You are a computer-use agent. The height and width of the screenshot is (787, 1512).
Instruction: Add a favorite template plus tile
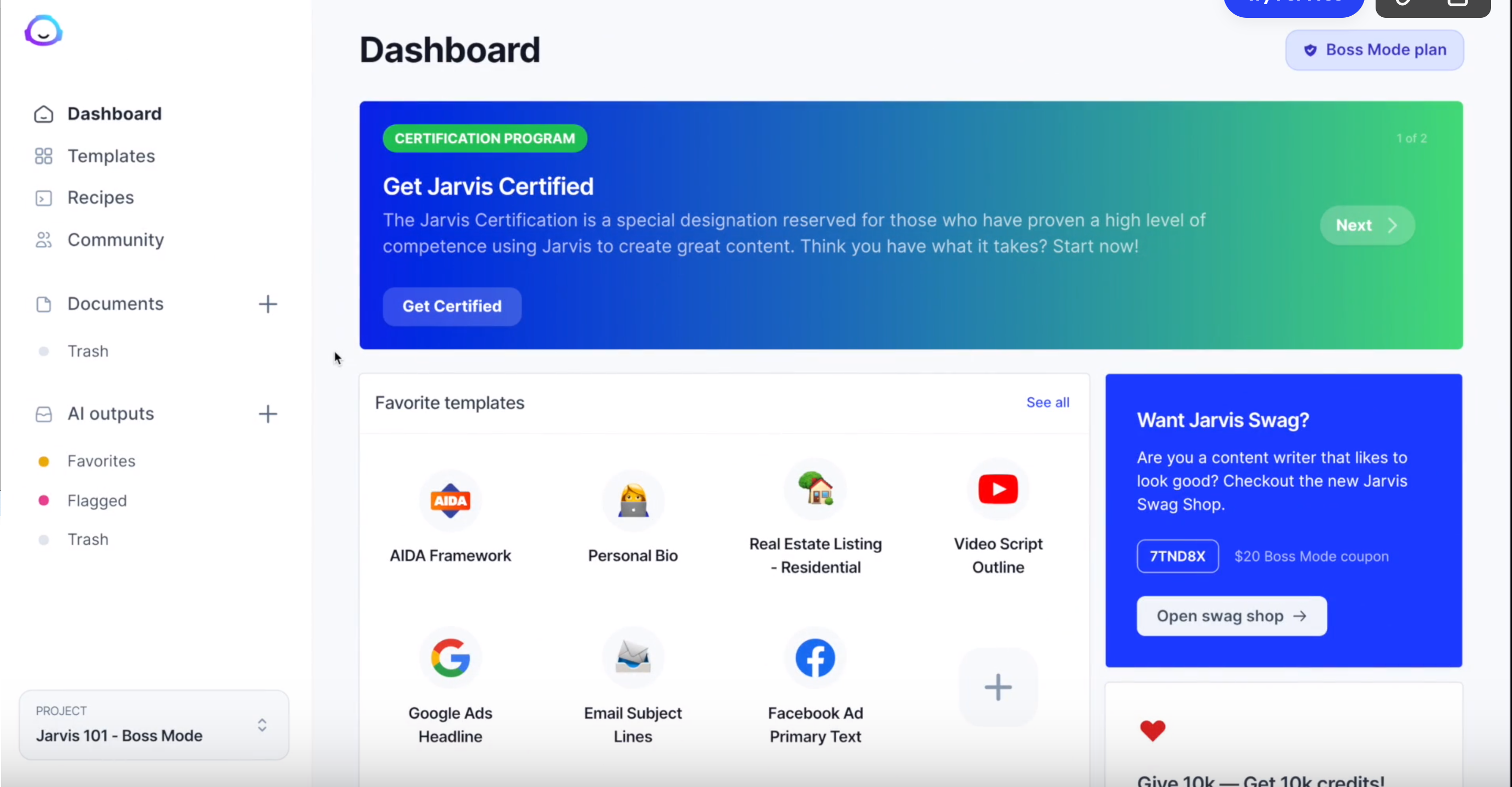point(998,687)
